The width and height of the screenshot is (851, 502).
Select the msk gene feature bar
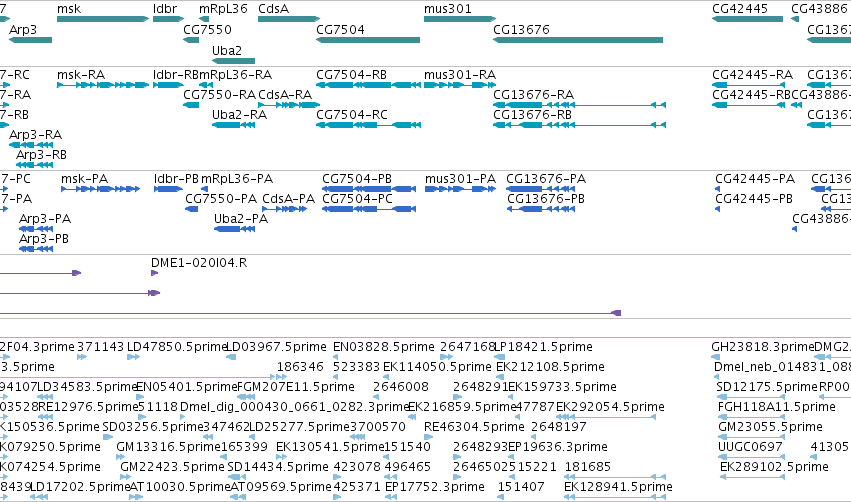tap(103, 19)
